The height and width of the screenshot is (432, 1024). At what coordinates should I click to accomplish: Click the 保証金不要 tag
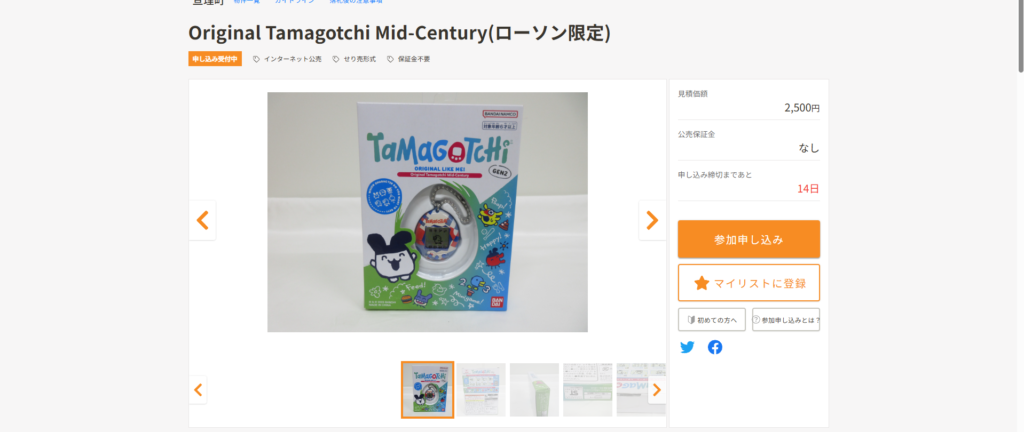pyautogui.click(x=408, y=59)
